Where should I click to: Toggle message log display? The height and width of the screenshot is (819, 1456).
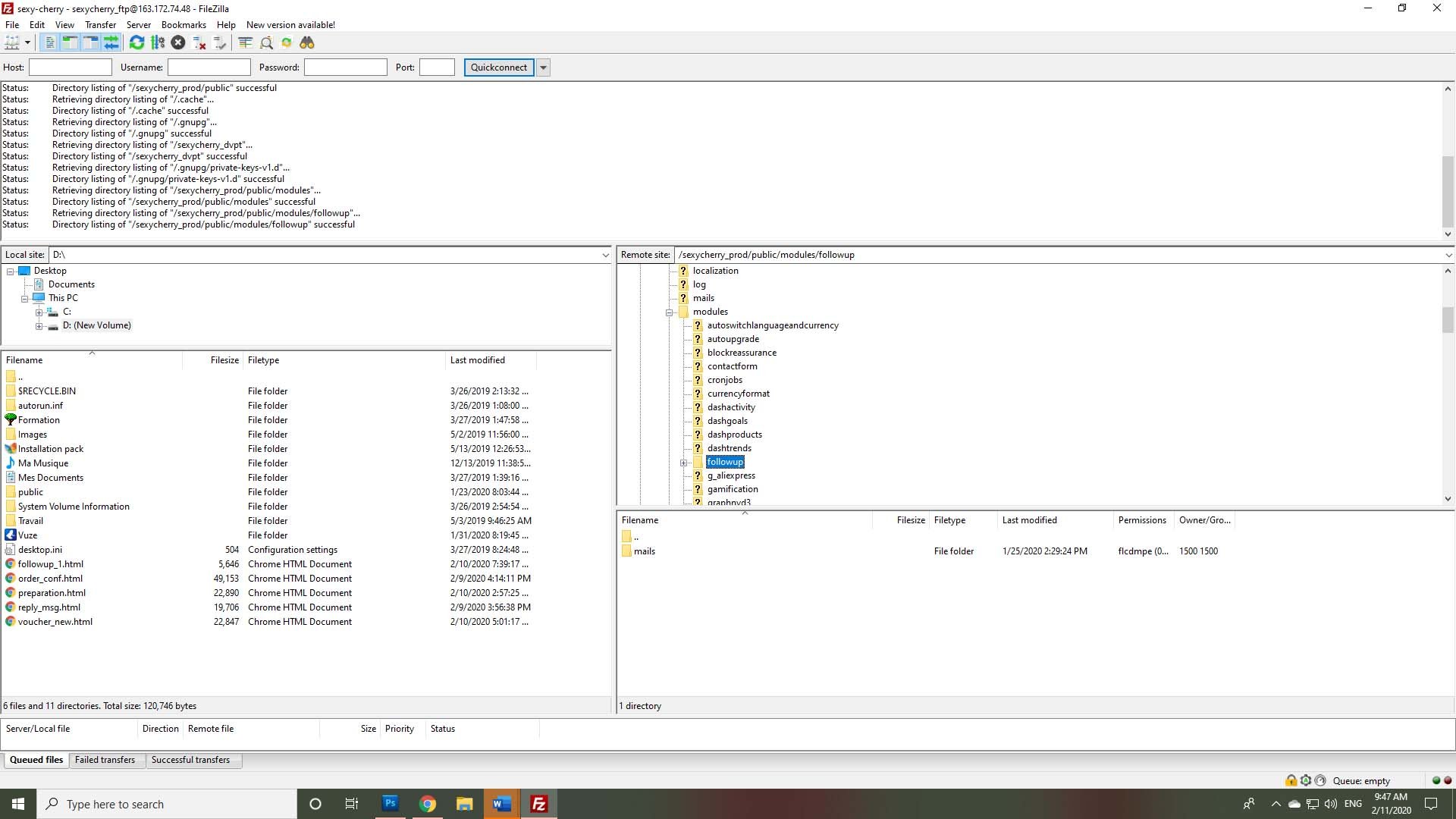click(x=50, y=43)
